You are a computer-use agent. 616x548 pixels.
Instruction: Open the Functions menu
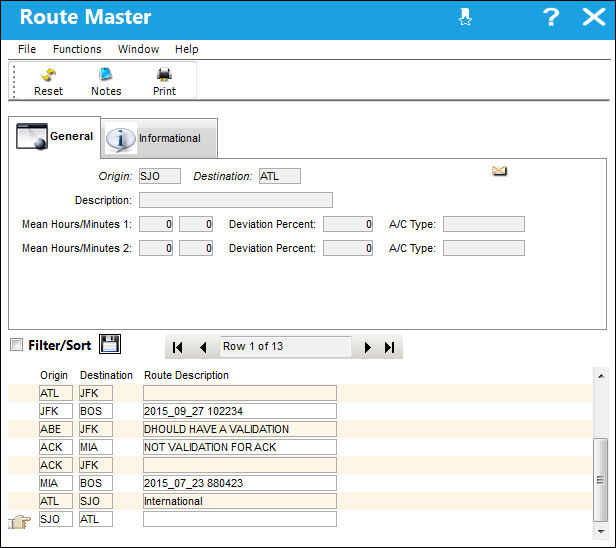tap(77, 49)
